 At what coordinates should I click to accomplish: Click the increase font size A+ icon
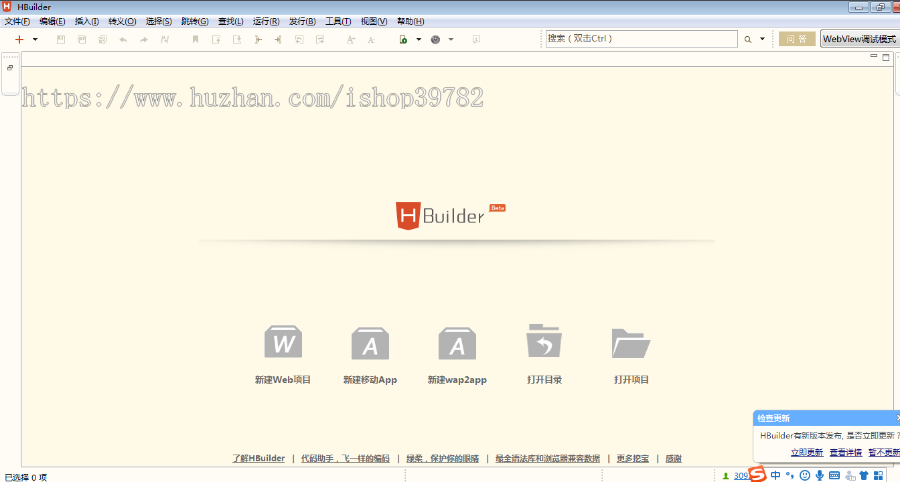click(351, 40)
